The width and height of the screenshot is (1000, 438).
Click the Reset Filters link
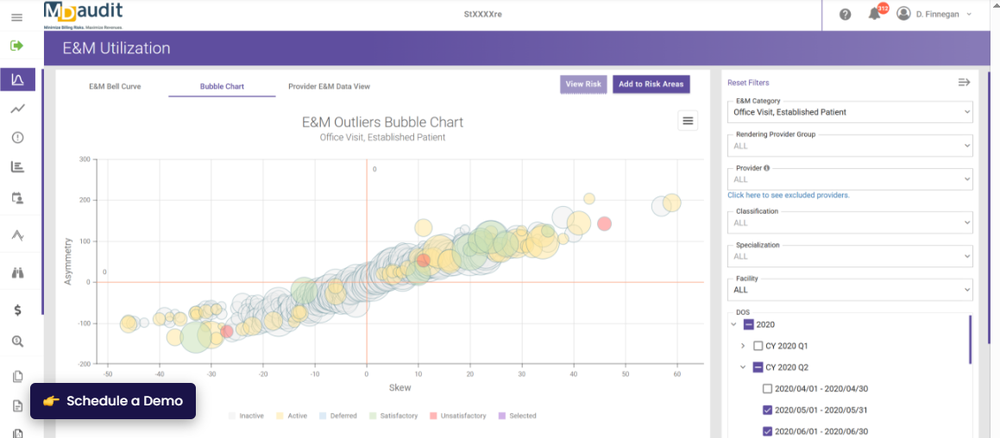pyautogui.click(x=748, y=82)
